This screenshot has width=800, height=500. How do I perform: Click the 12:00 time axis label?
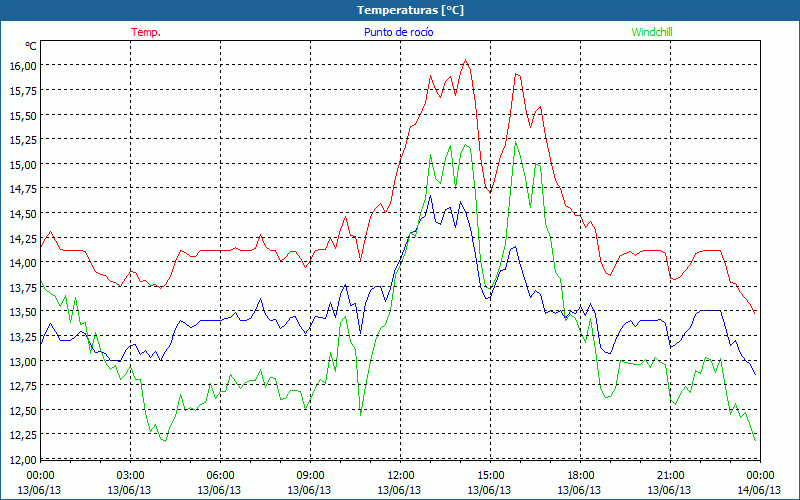[401, 476]
